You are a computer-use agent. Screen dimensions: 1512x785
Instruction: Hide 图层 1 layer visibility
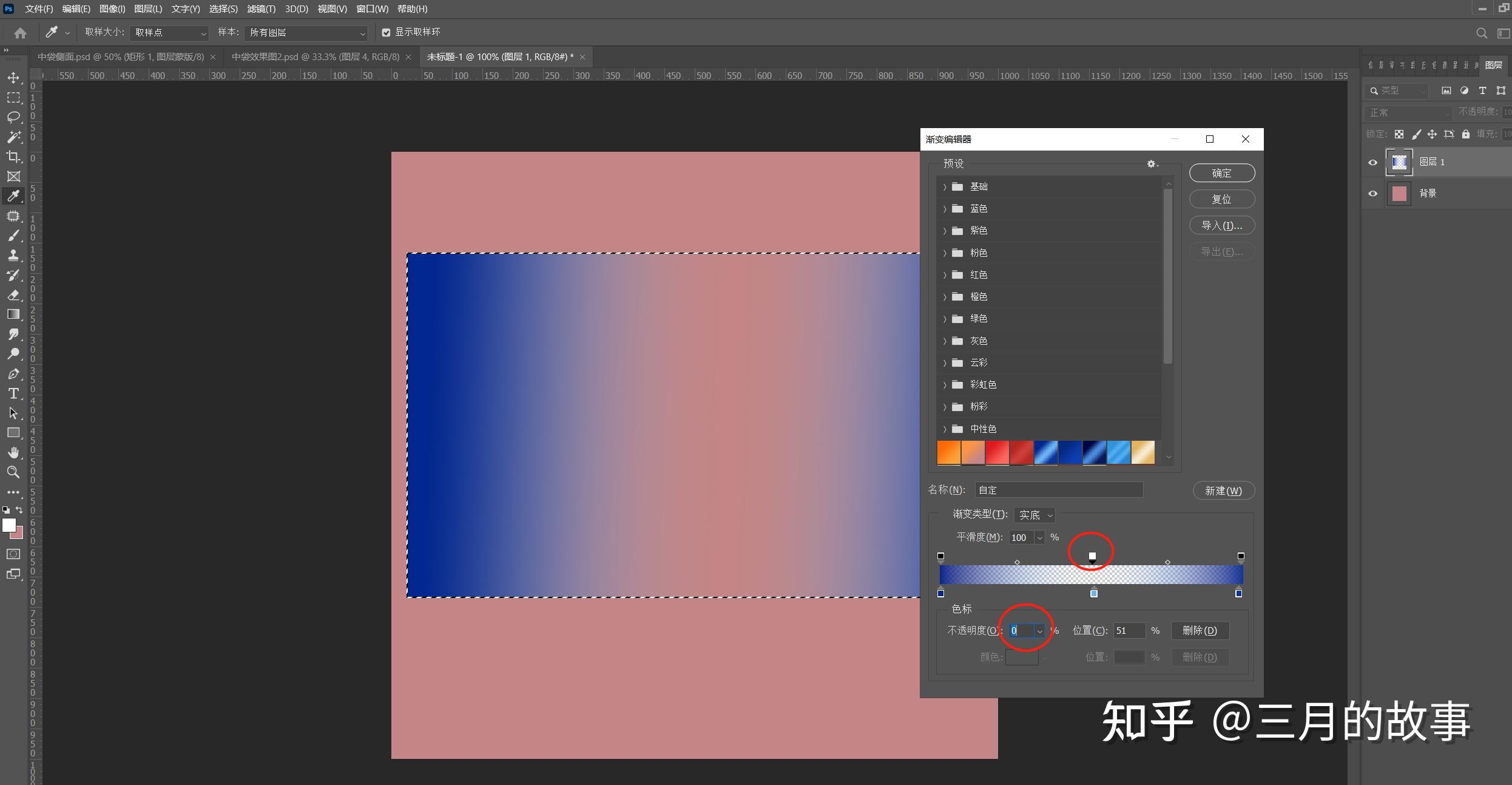(1373, 162)
